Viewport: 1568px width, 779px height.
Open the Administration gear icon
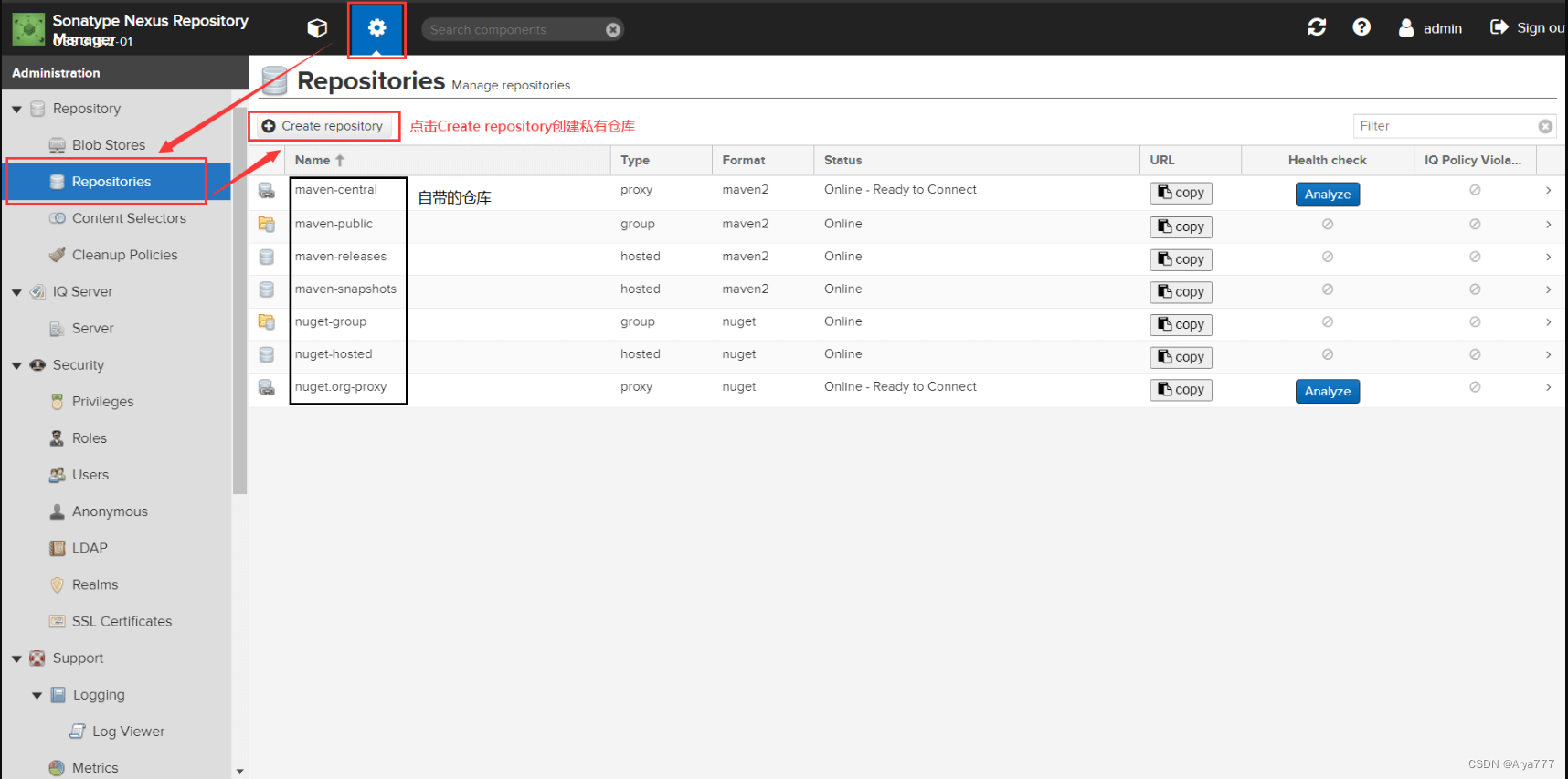coord(376,28)
